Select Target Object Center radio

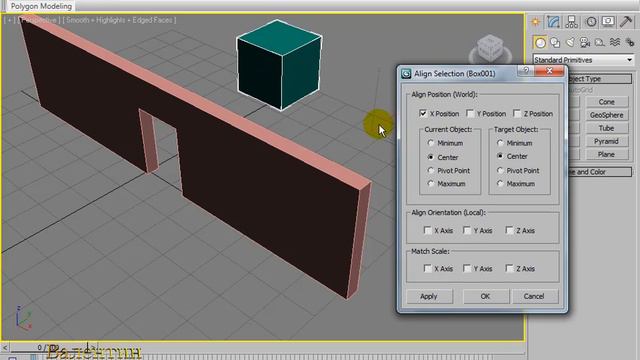tap(500, 156)
